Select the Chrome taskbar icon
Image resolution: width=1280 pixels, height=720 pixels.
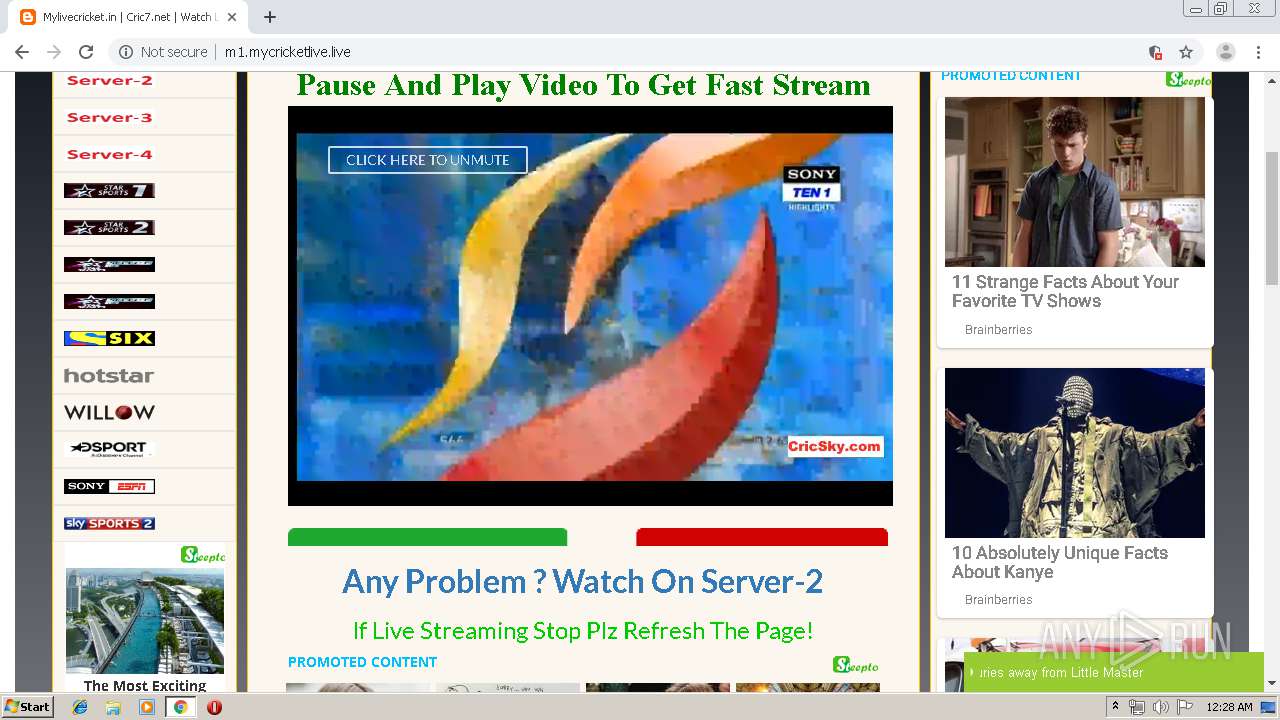coord(180,706)
